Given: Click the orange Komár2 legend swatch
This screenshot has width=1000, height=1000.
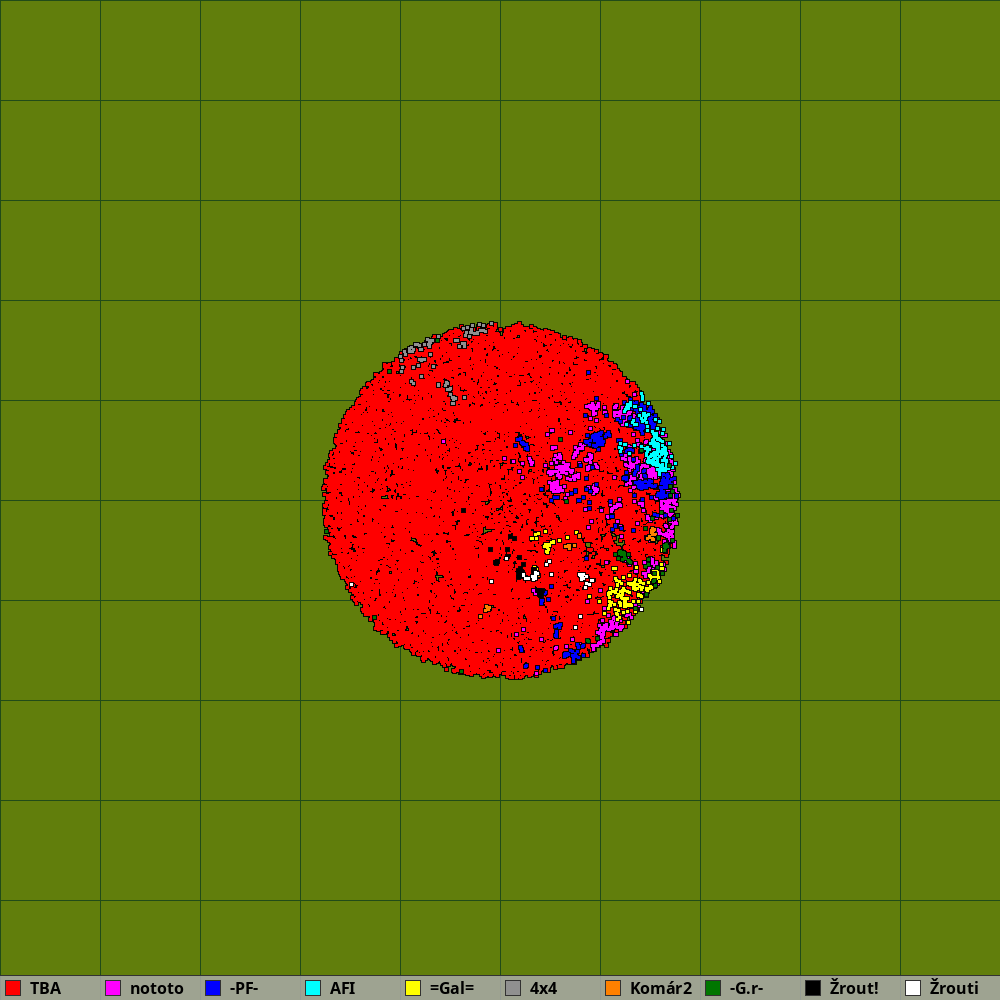Looking at the screenshot, I should [x=613, y=988].
